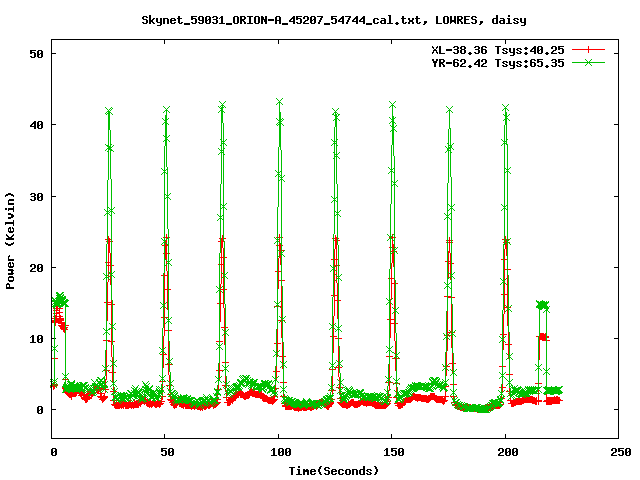Click the y-axis tick label '20'
This screenshot has height=480, width=640.
click(x=36, y=268)
